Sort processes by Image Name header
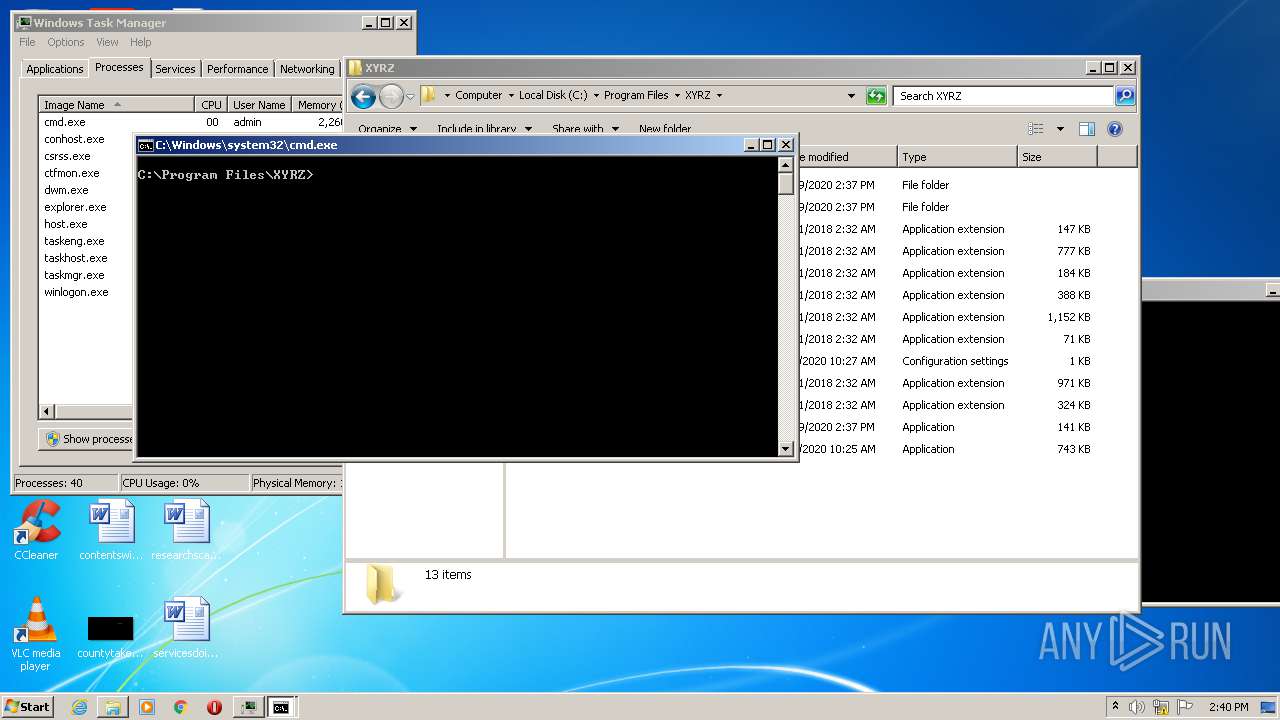Image resolution: width=1280 pixels, height=720 pixels. [116, 105]
